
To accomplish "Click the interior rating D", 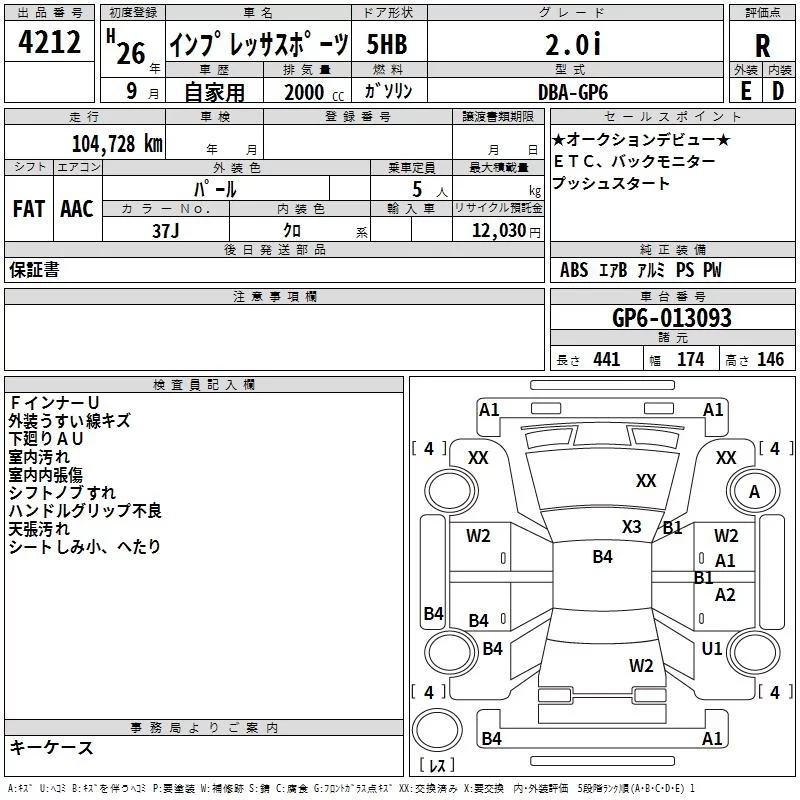I will (x=778, y=91).
